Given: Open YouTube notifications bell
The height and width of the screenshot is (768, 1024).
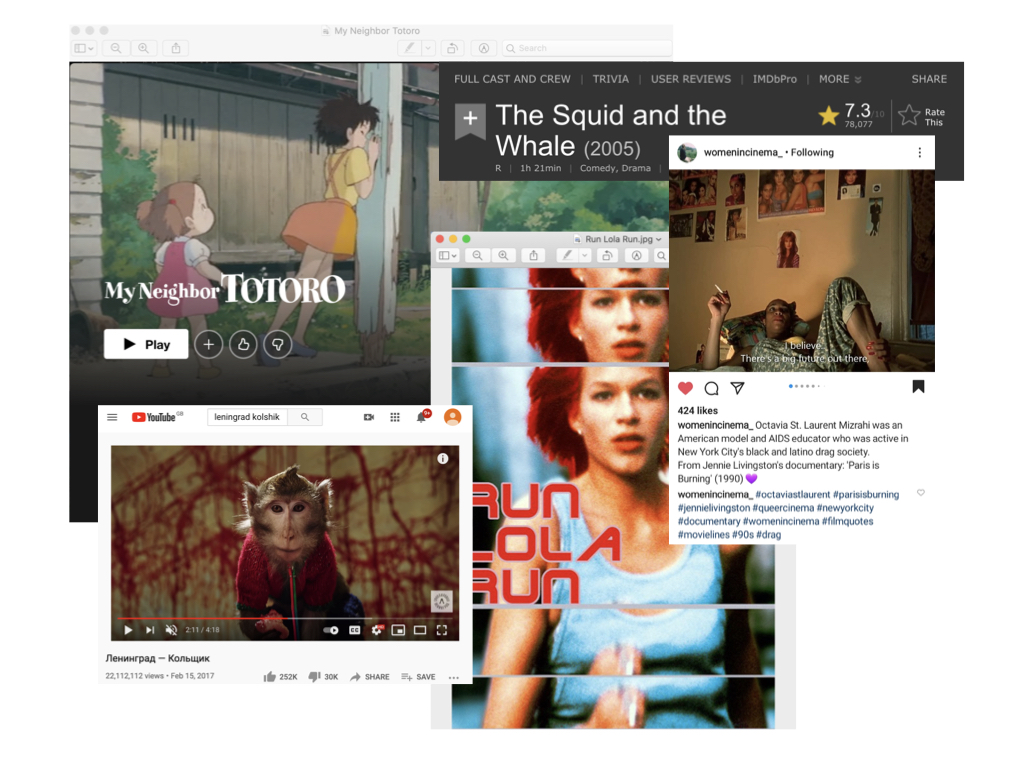Looking at the screenshot, I should (422, 417).
